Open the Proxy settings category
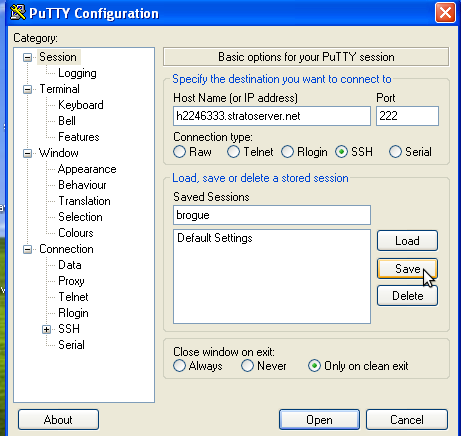Screen dimensions: 461x436 click(x=71, y=281)
